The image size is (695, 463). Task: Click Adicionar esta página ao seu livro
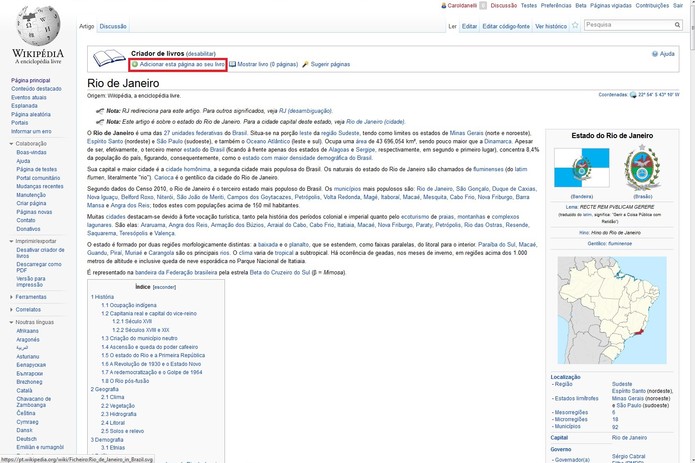[x=182, y=64]
